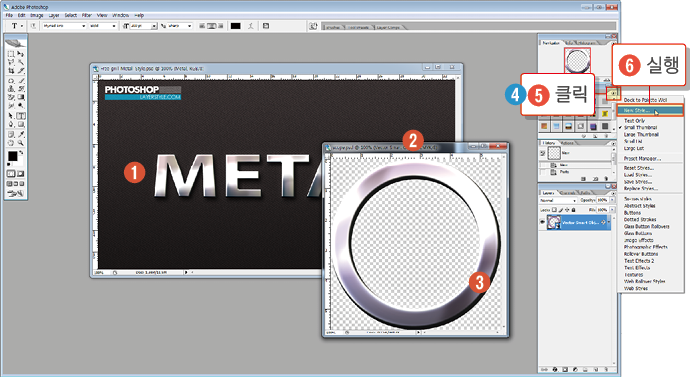The width and height of the screenshot is (690, 377).
Task: Select the Magic Wand tool
Action: (21, 62)
